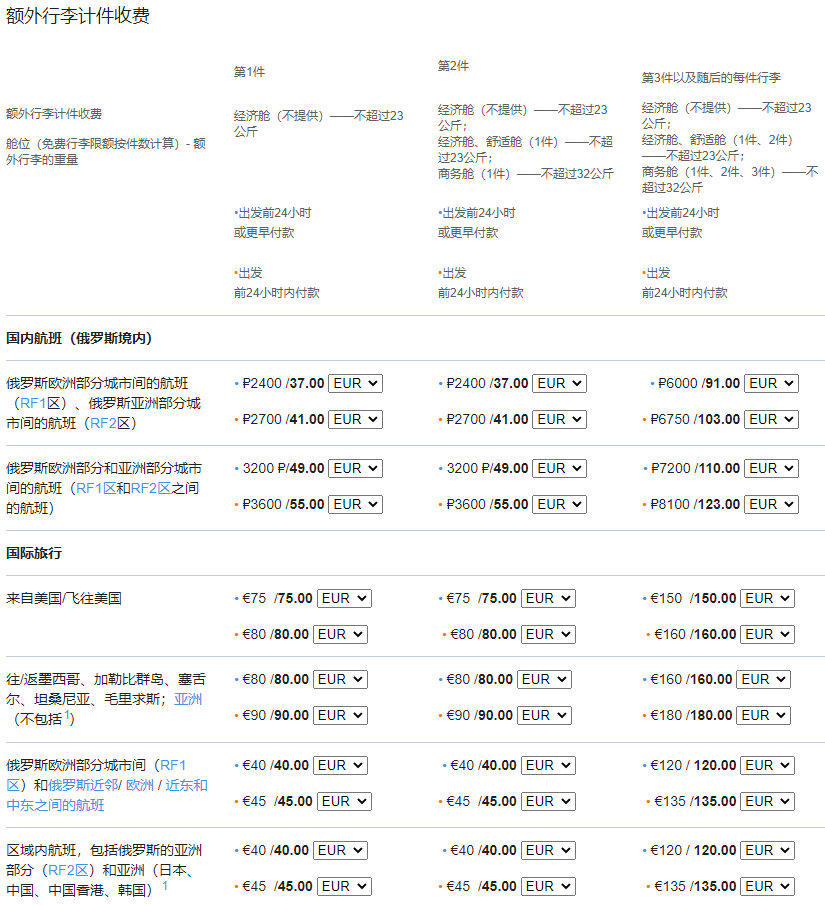
Task: Expand currency dropdown beside €150 /150.00
Action: (x=766, y=598)
